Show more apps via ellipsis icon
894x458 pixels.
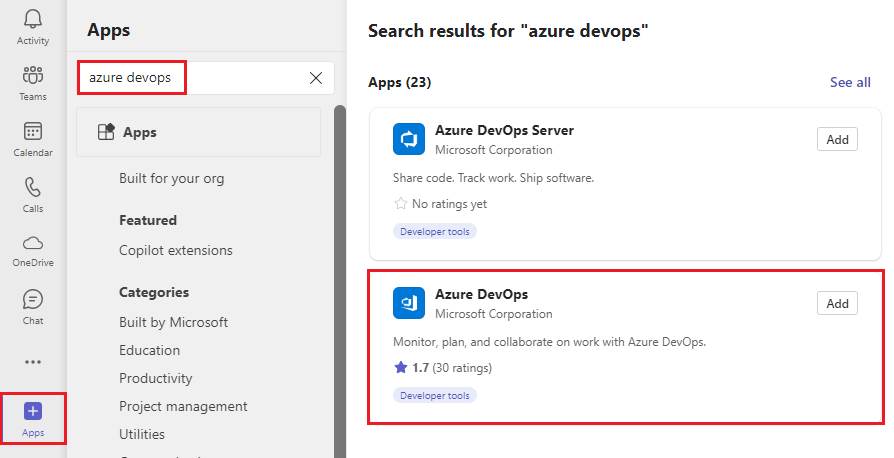click(x=32, y=362)
